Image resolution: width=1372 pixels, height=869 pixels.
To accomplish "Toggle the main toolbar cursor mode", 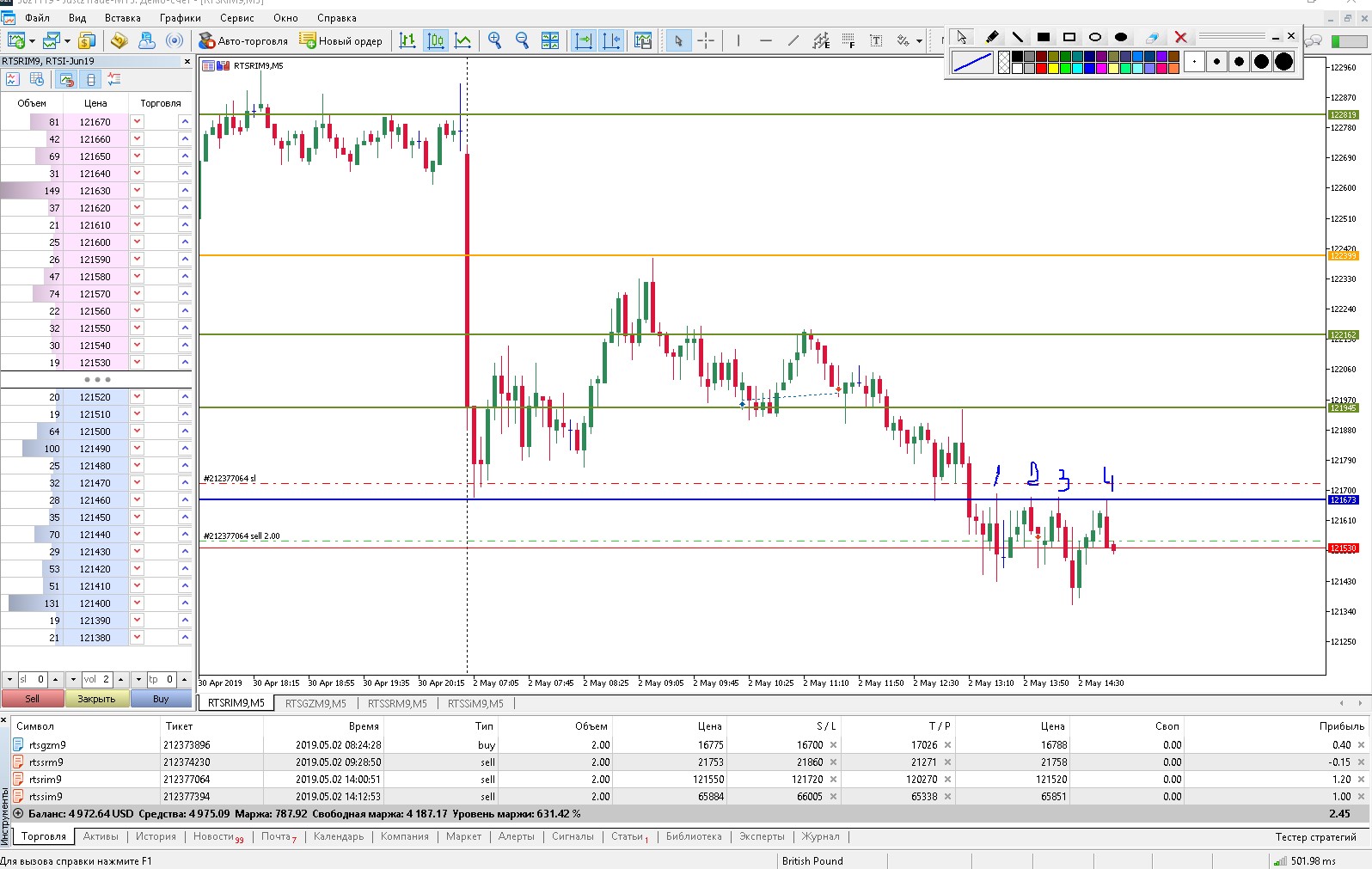I will (x=678, y=40).
